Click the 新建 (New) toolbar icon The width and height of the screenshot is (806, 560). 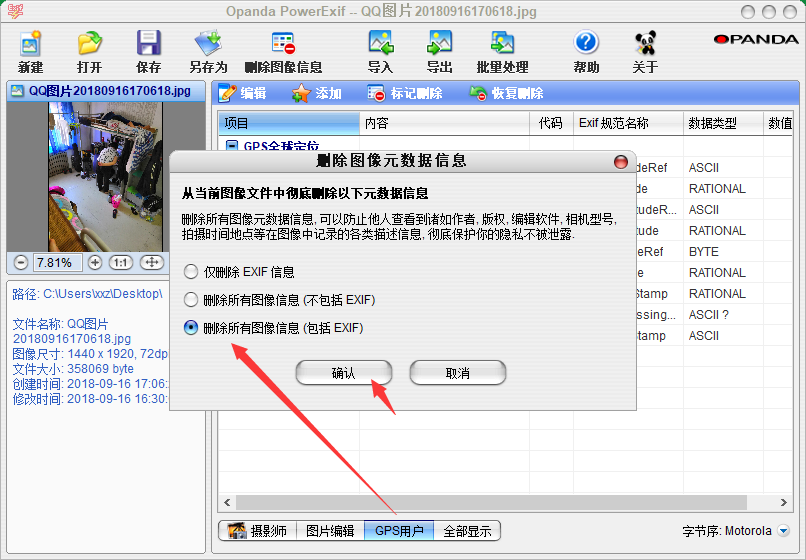(30, 43)
